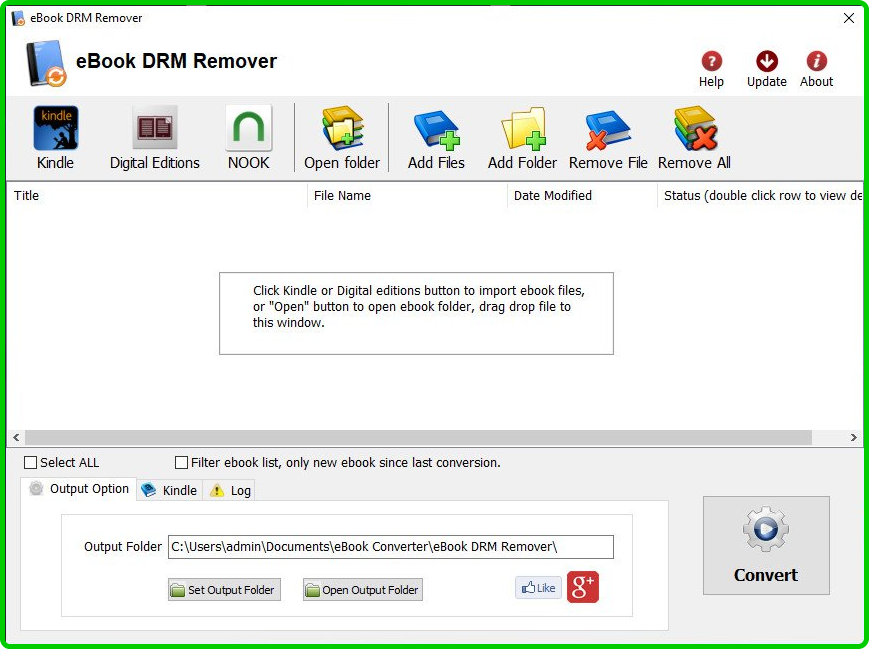The image size is (869, 649).
Task: Click the Google Plus share icon
Action: pyautogui.click(x=582, y=587)
